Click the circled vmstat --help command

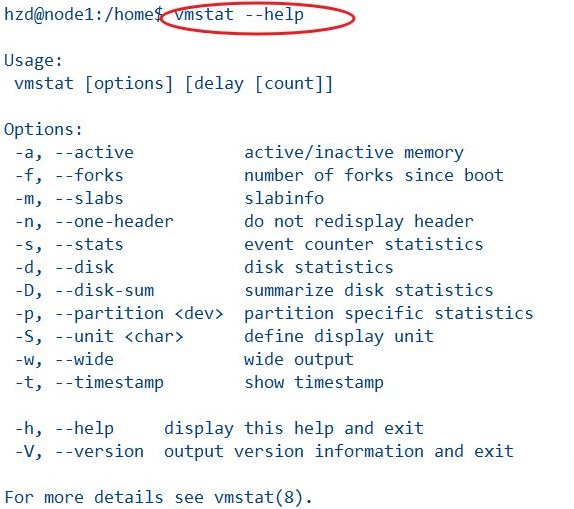pyautogui.click(x=239, y=15)
